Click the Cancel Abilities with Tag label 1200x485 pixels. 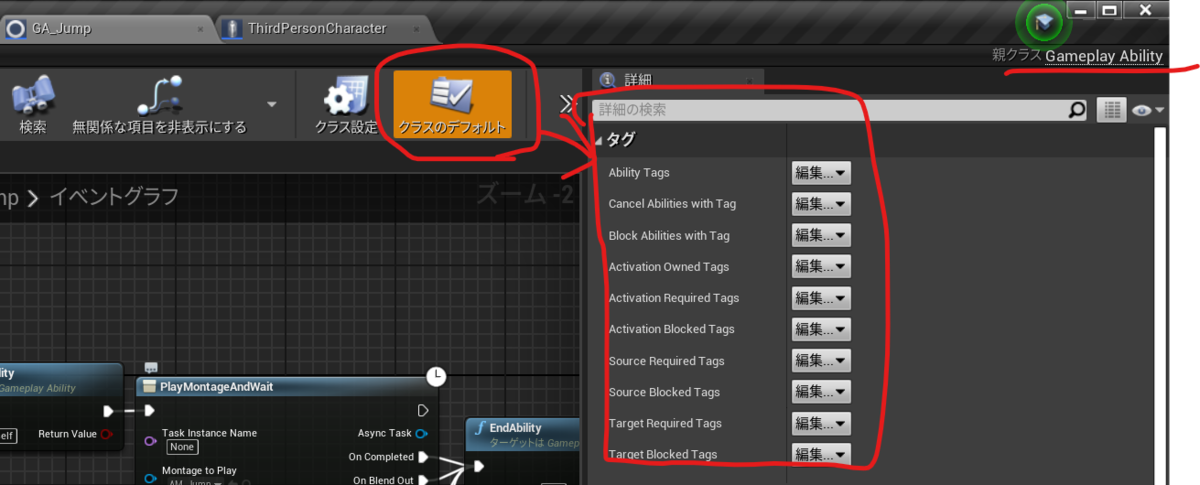[x=672, y=204]
